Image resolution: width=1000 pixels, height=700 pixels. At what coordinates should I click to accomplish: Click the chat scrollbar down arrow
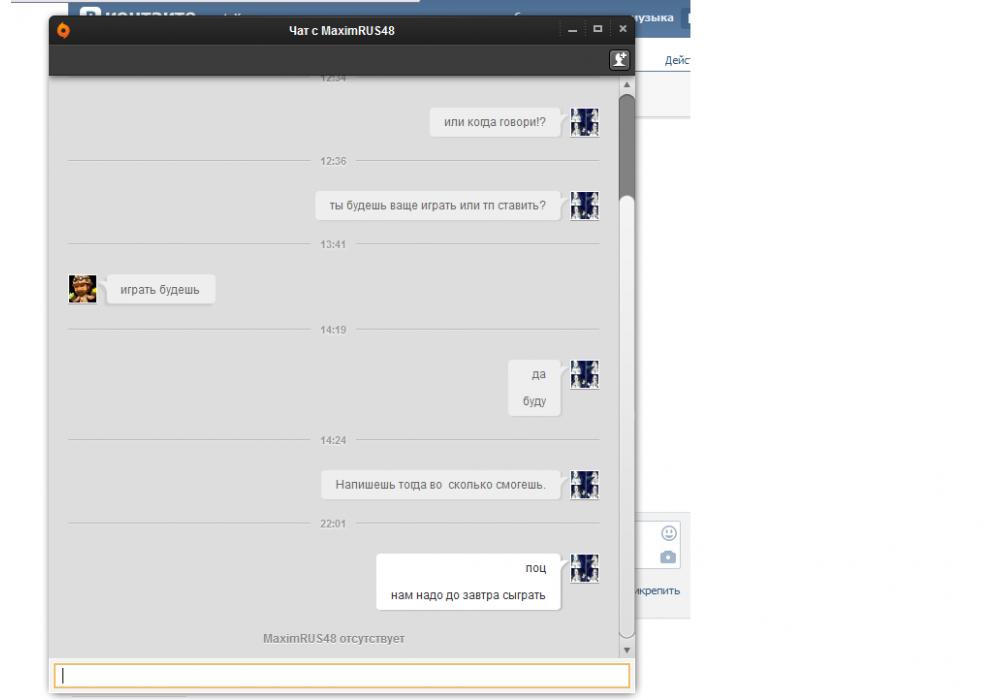(x=627, y=650)
